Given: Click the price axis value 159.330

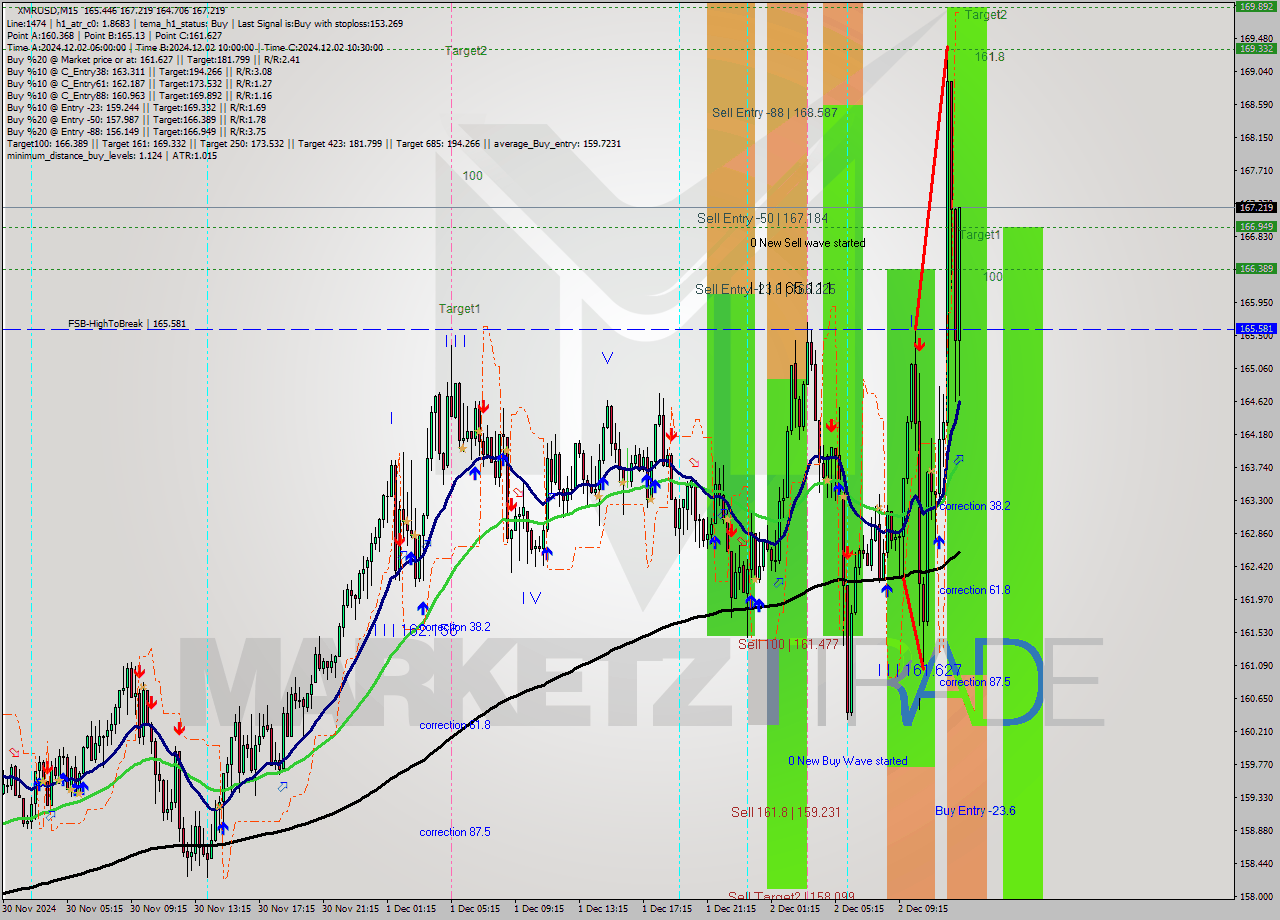Looking at the screenshot, I should 1256,797.
